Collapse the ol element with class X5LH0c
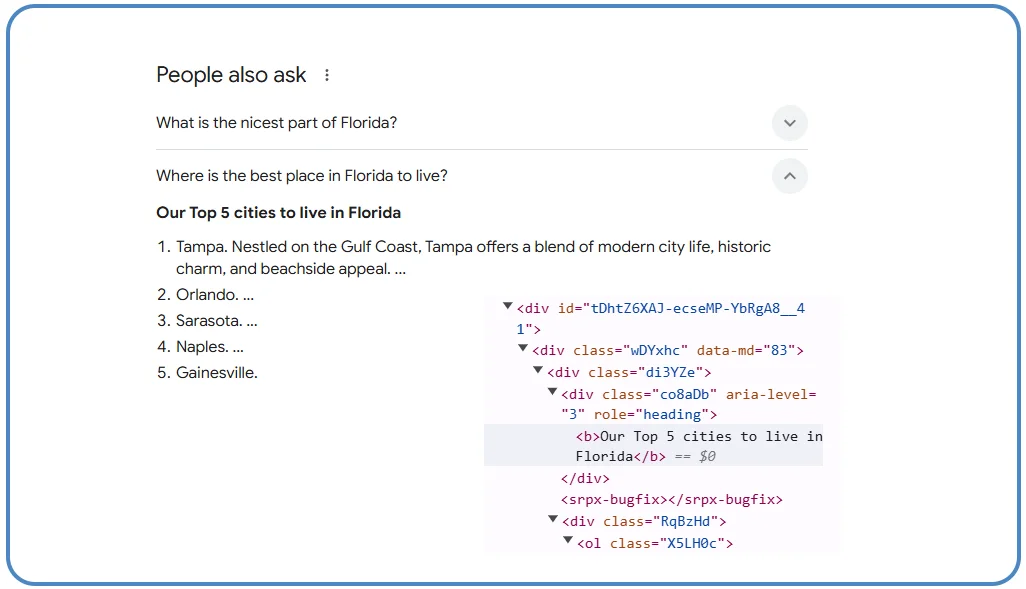 [x=567, y=541]
